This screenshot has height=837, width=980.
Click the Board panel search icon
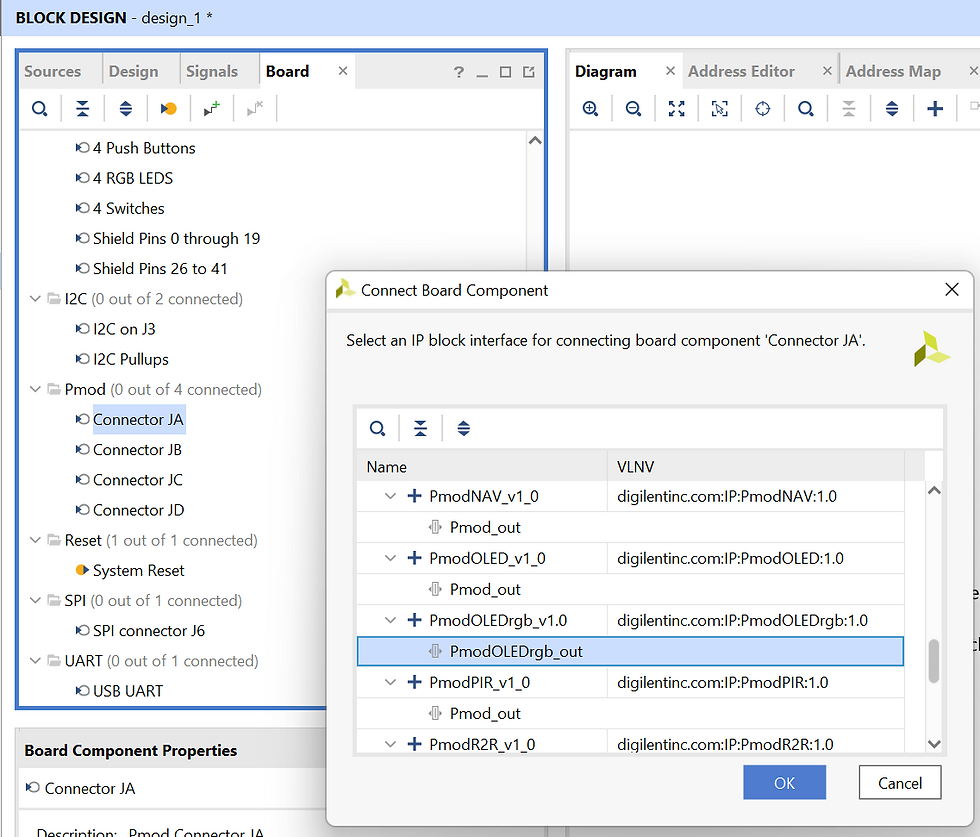click(39, 109)
